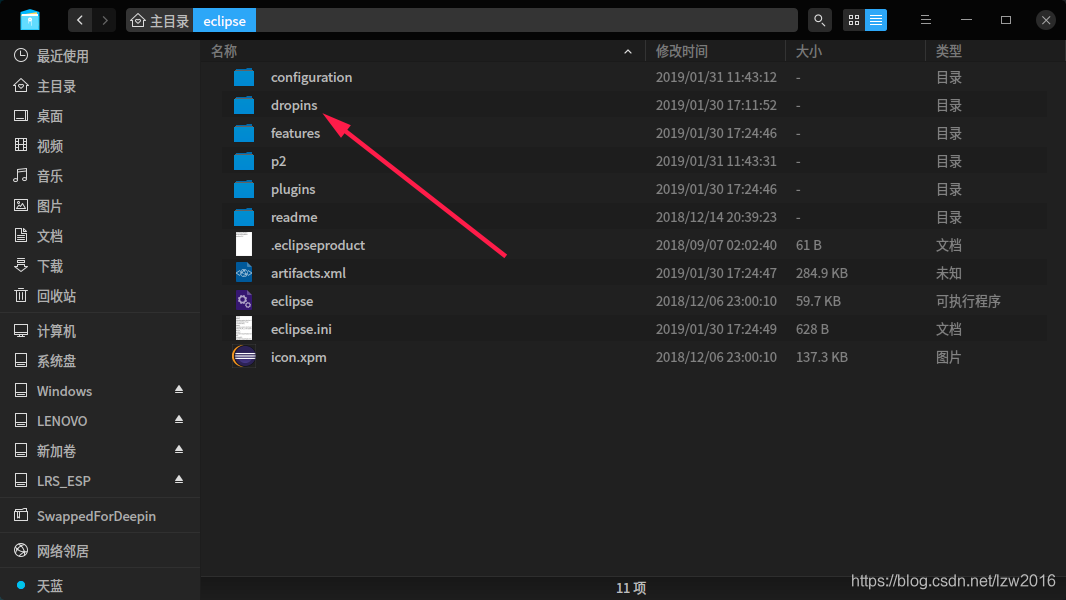Select the .eclipseproduct file icon
The image size is (1066, 600).
point(244,245)
